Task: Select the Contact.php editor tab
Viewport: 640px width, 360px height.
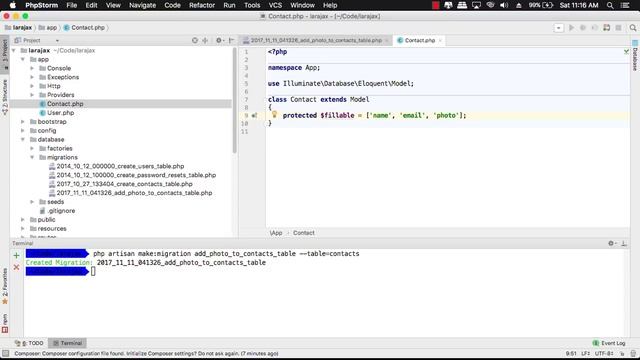Action: [x=419, y=40]
